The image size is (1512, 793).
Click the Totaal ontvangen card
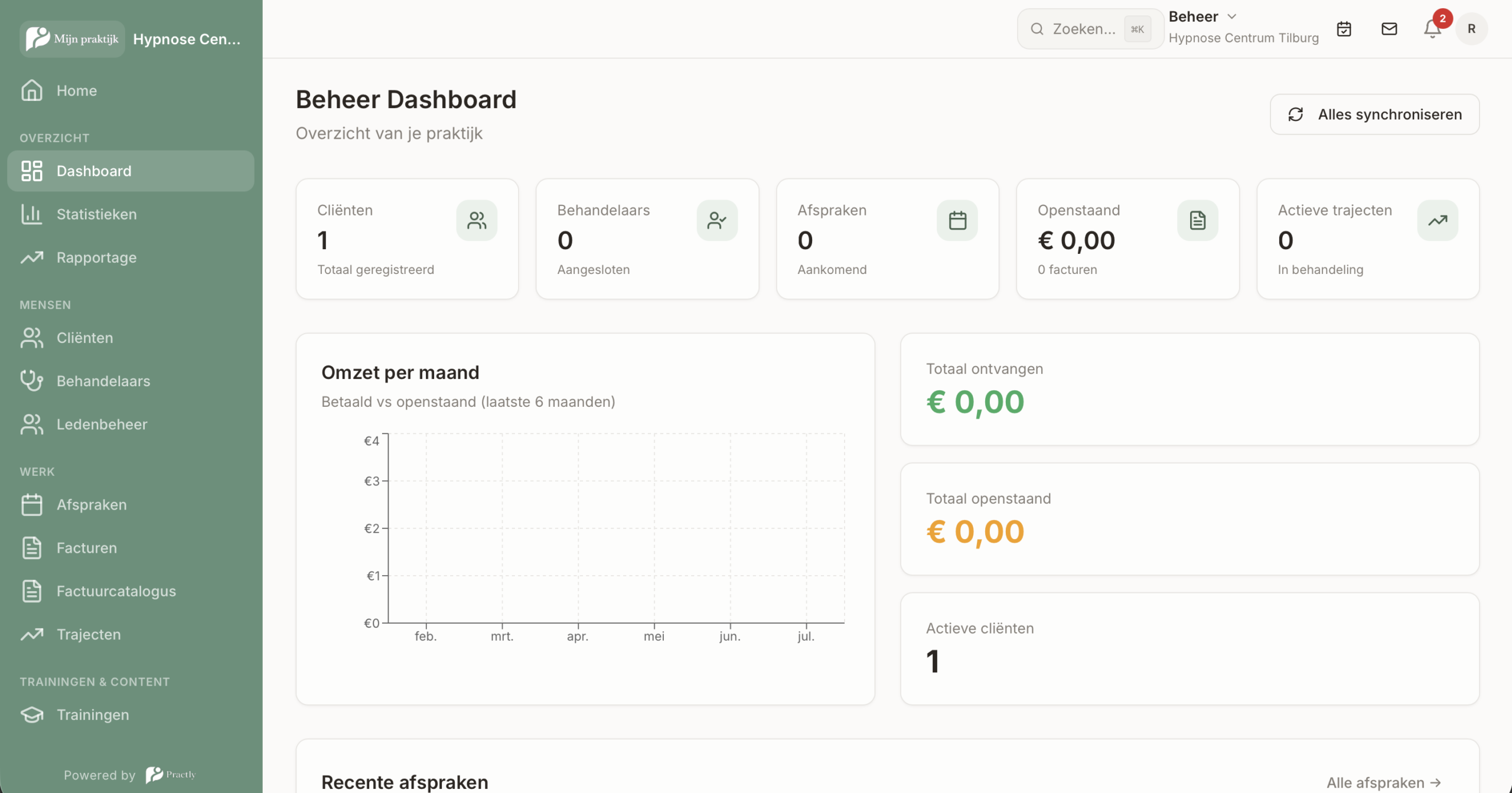click(1190, 389)
